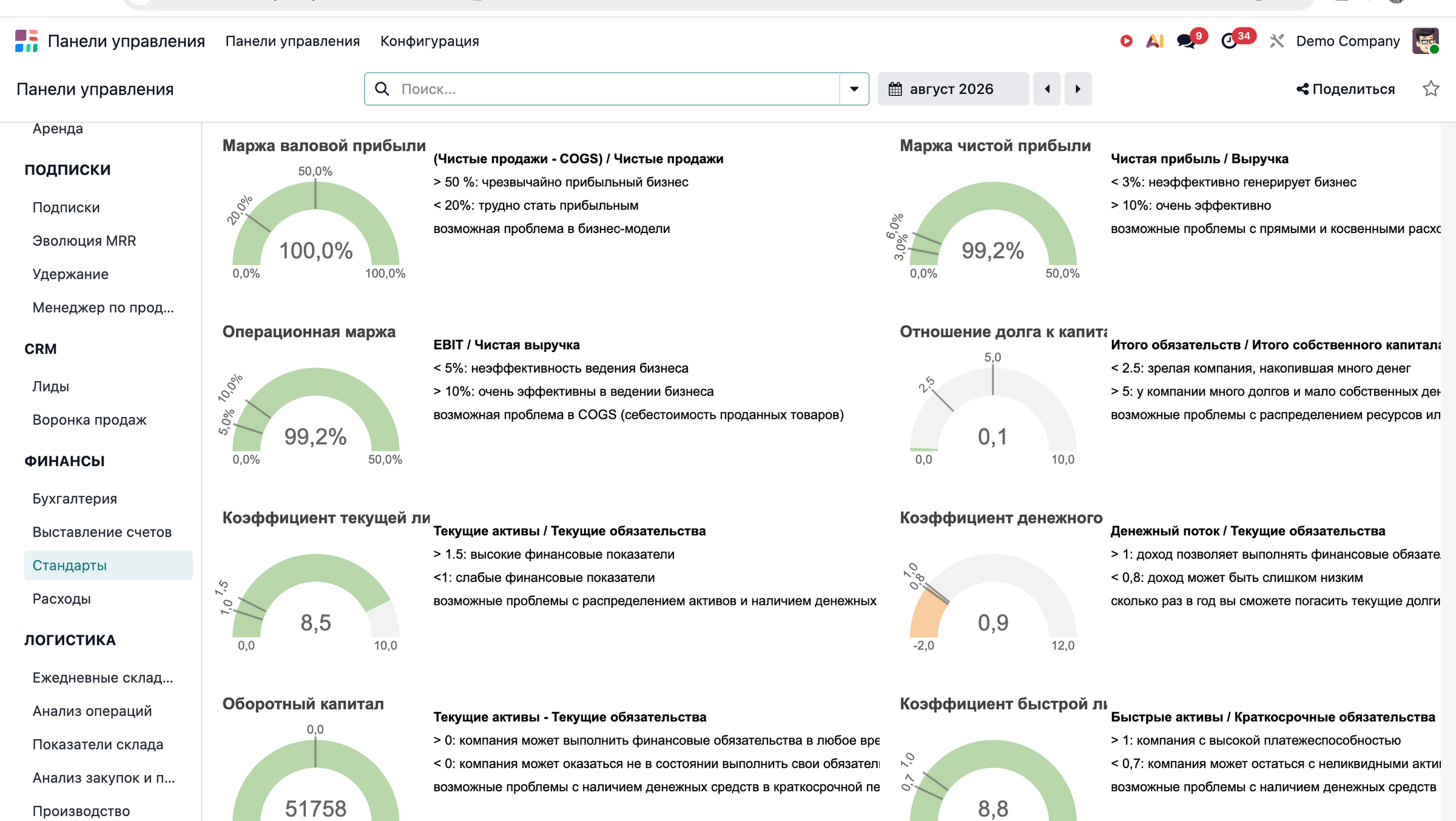Open Аренда dashboard in sidebar
1456x821 pixels.
point(58,128)
